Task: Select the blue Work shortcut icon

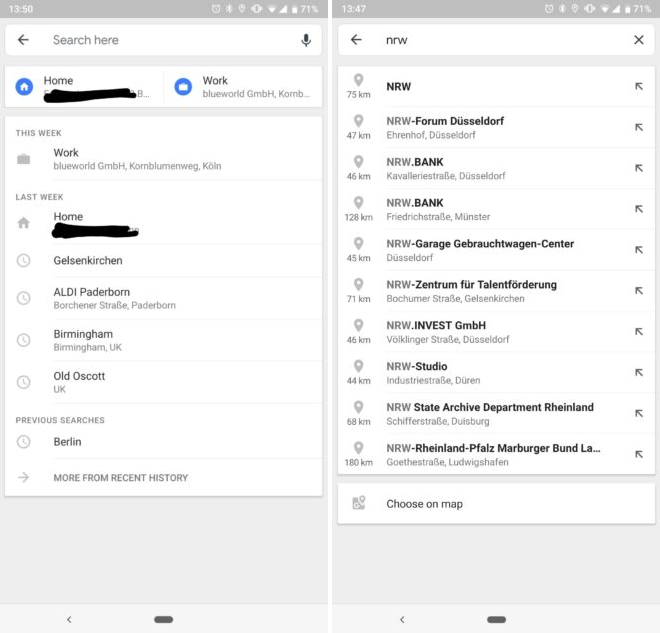Action: (183, 87)
